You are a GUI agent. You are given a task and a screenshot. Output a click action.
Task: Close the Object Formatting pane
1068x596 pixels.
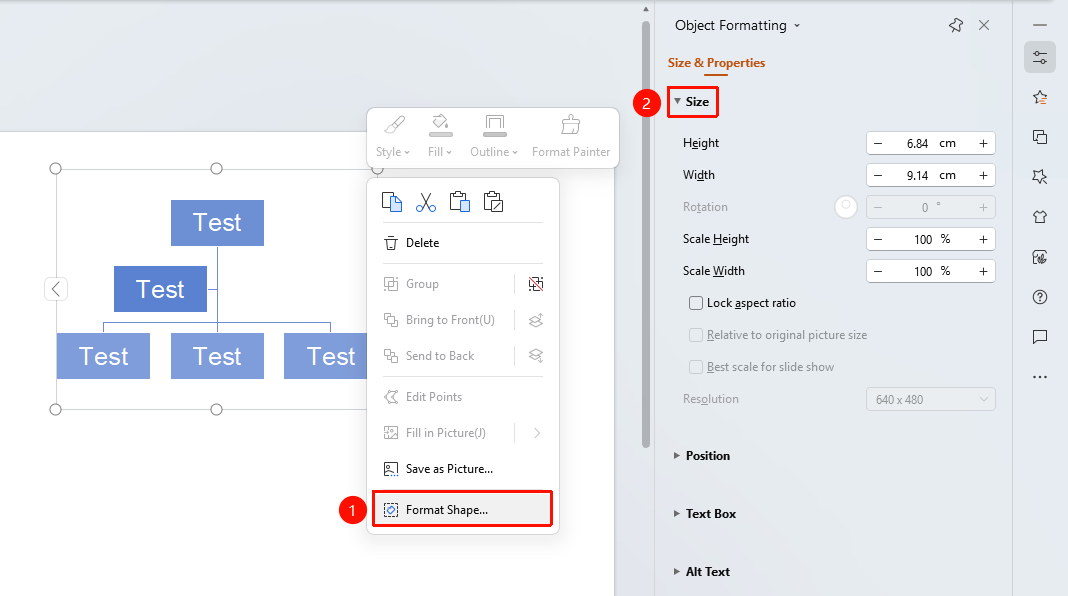point(984,25)
